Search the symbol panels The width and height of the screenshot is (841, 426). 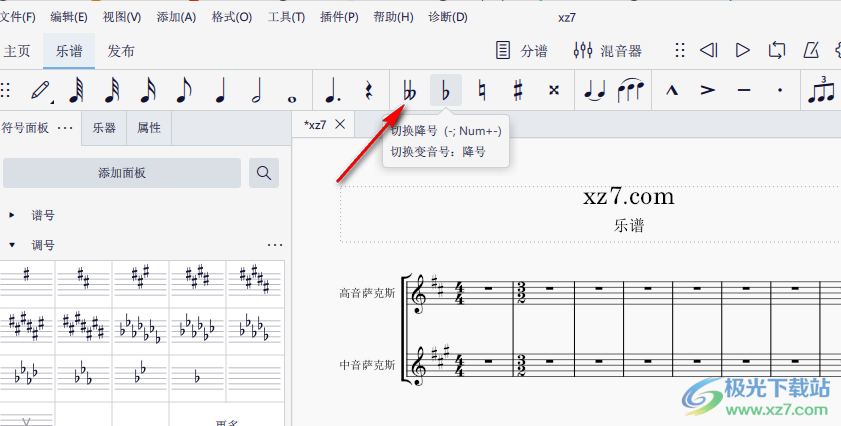pos(264,173)
